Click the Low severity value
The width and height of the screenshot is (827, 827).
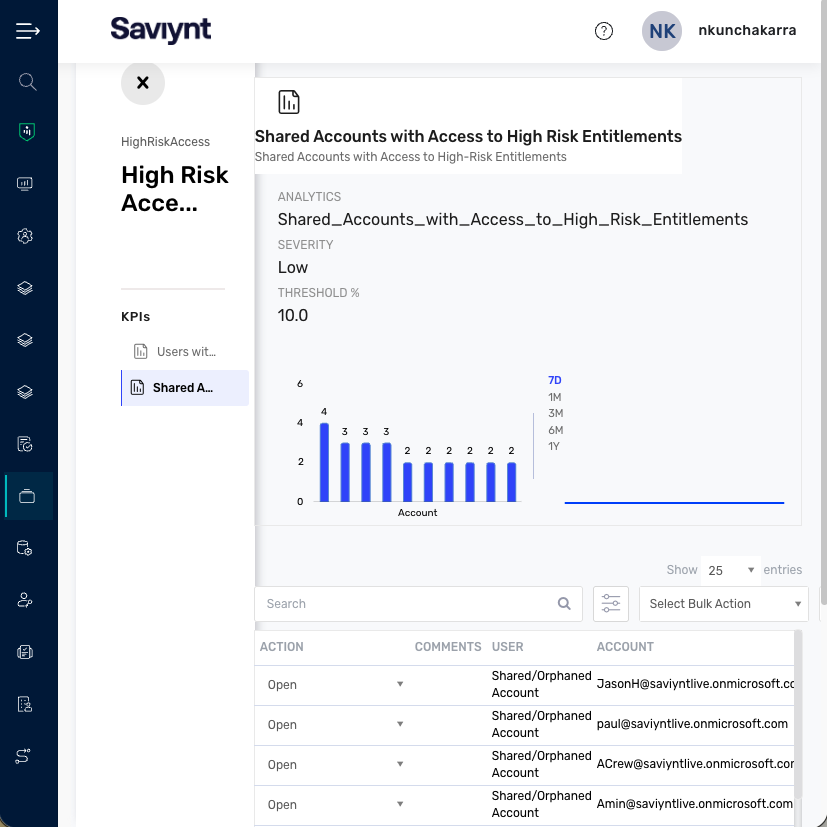click(x=293, y=267)
